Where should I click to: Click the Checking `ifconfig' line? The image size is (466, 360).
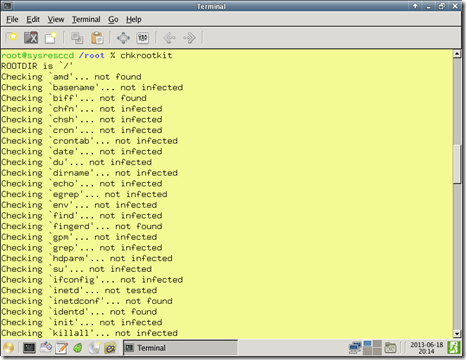point(92,279)
